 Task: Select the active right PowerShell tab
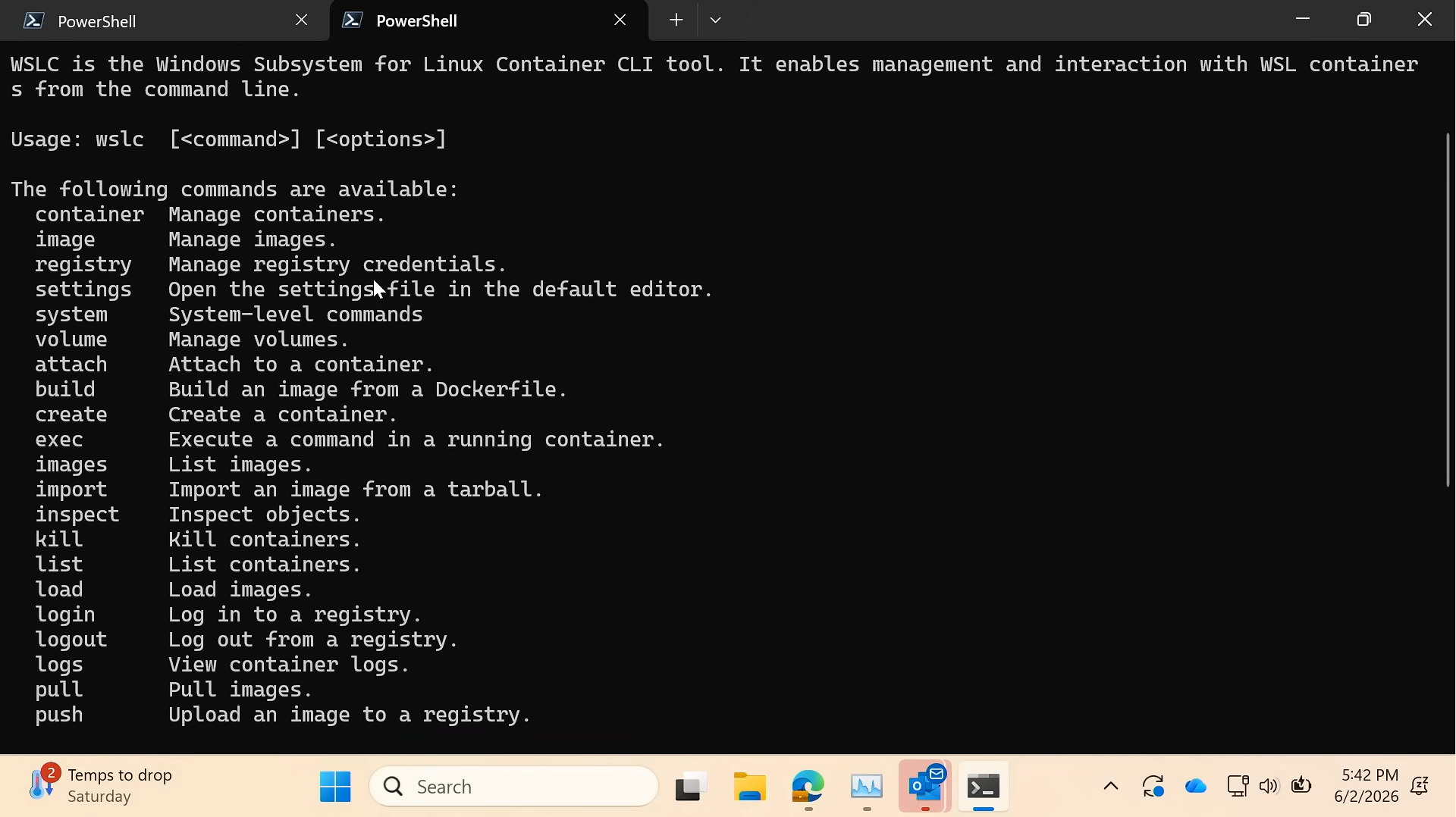tap(489, 20)
